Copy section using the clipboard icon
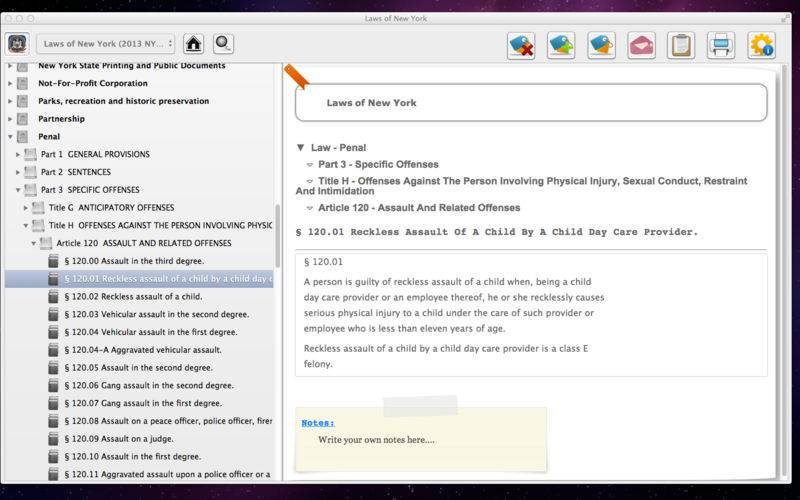The height and width of the screenshot is (500, 800). coord(681,45)
